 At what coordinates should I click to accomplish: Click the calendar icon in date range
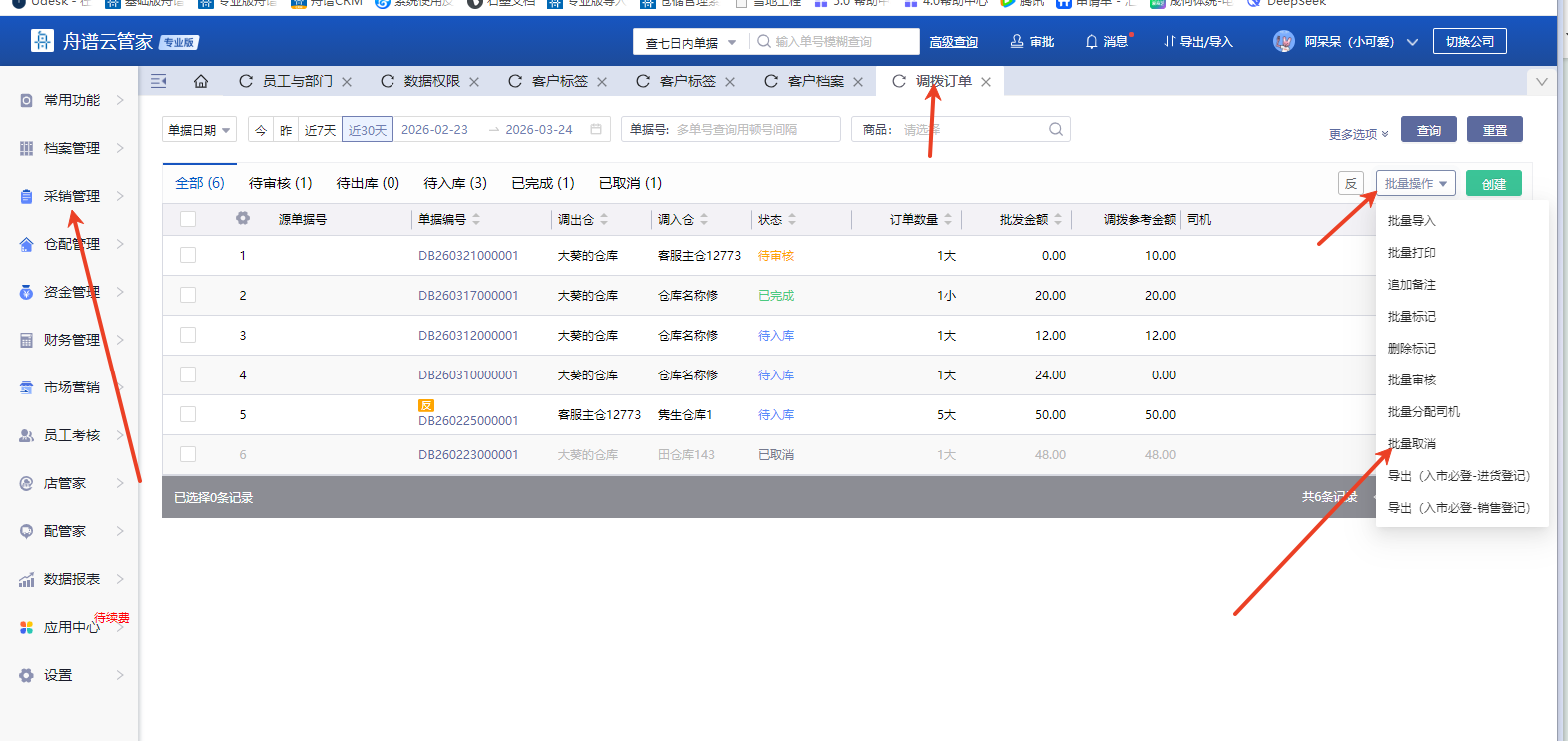(596, 129)
